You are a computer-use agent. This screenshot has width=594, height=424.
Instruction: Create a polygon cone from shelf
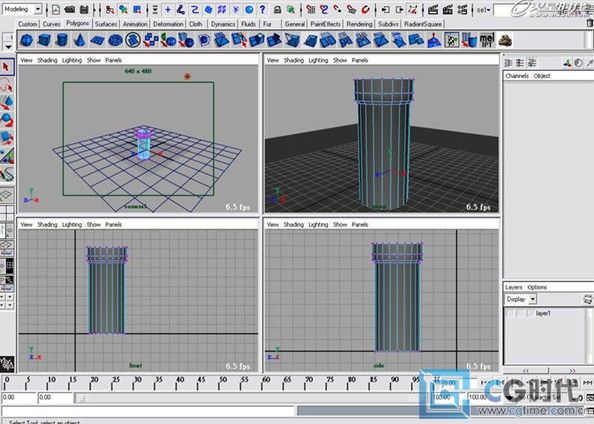[80, 40]
